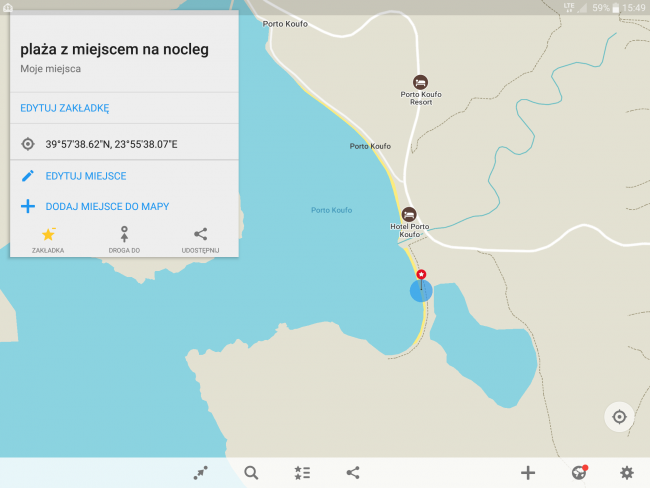The width and height of the screenshot is (650, 488).
Task: Select Porto Koufo Resort hotel marker
Action: [420, 82]
